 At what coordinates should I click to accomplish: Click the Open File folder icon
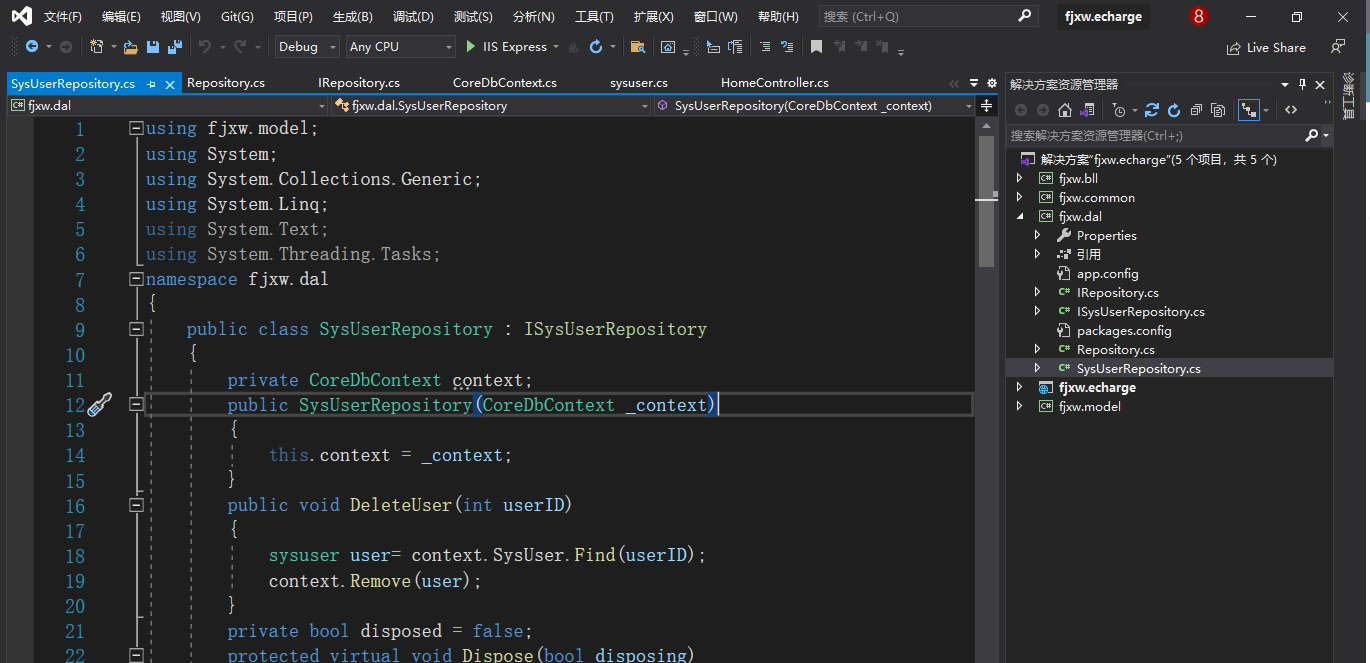[x=129, y=47]
